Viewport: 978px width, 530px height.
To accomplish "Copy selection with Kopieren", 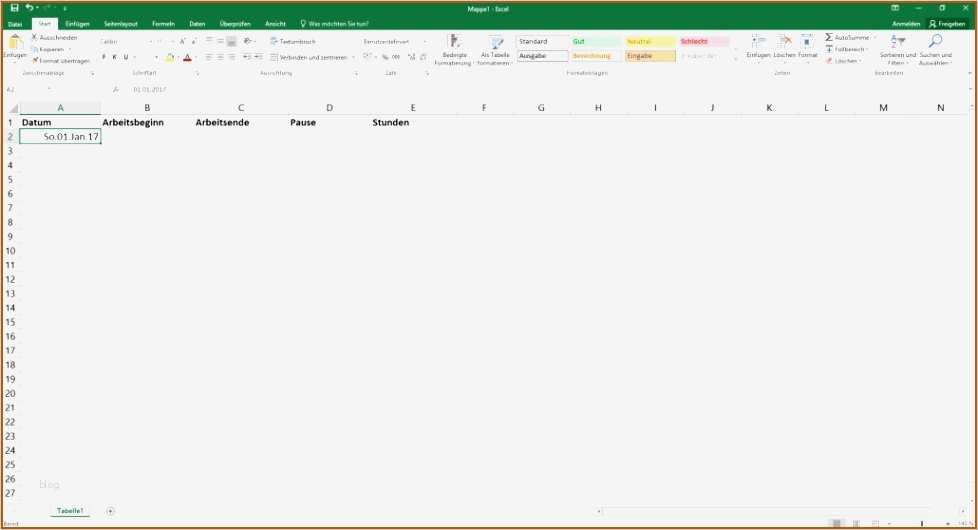I will [x=48, y=49].
